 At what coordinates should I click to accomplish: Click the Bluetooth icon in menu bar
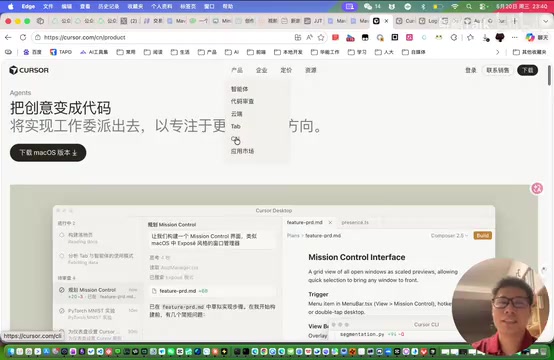point(423,6)
